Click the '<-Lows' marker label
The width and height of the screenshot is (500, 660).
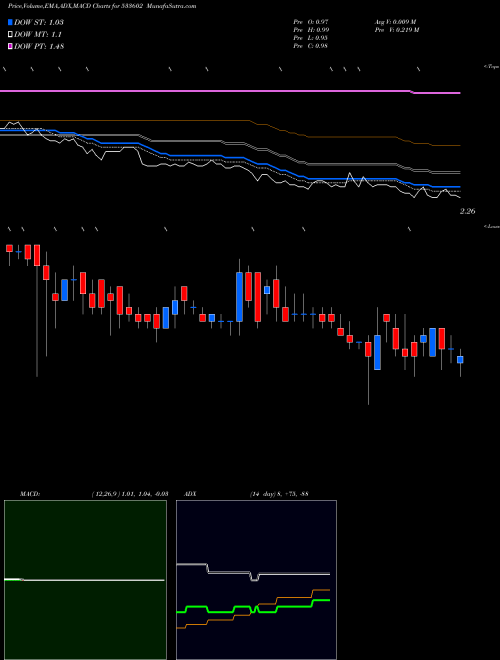click(492, 226)
